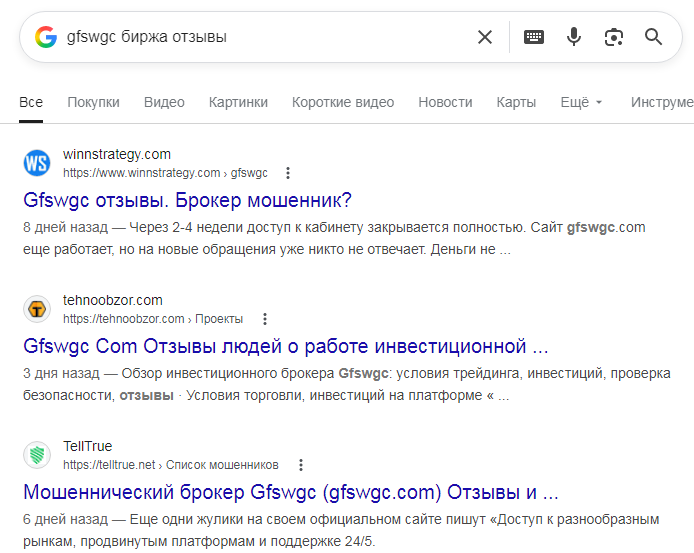Click the magnifying glass search button
Viewport: 694px width, 553px height.
pos(653,37)
